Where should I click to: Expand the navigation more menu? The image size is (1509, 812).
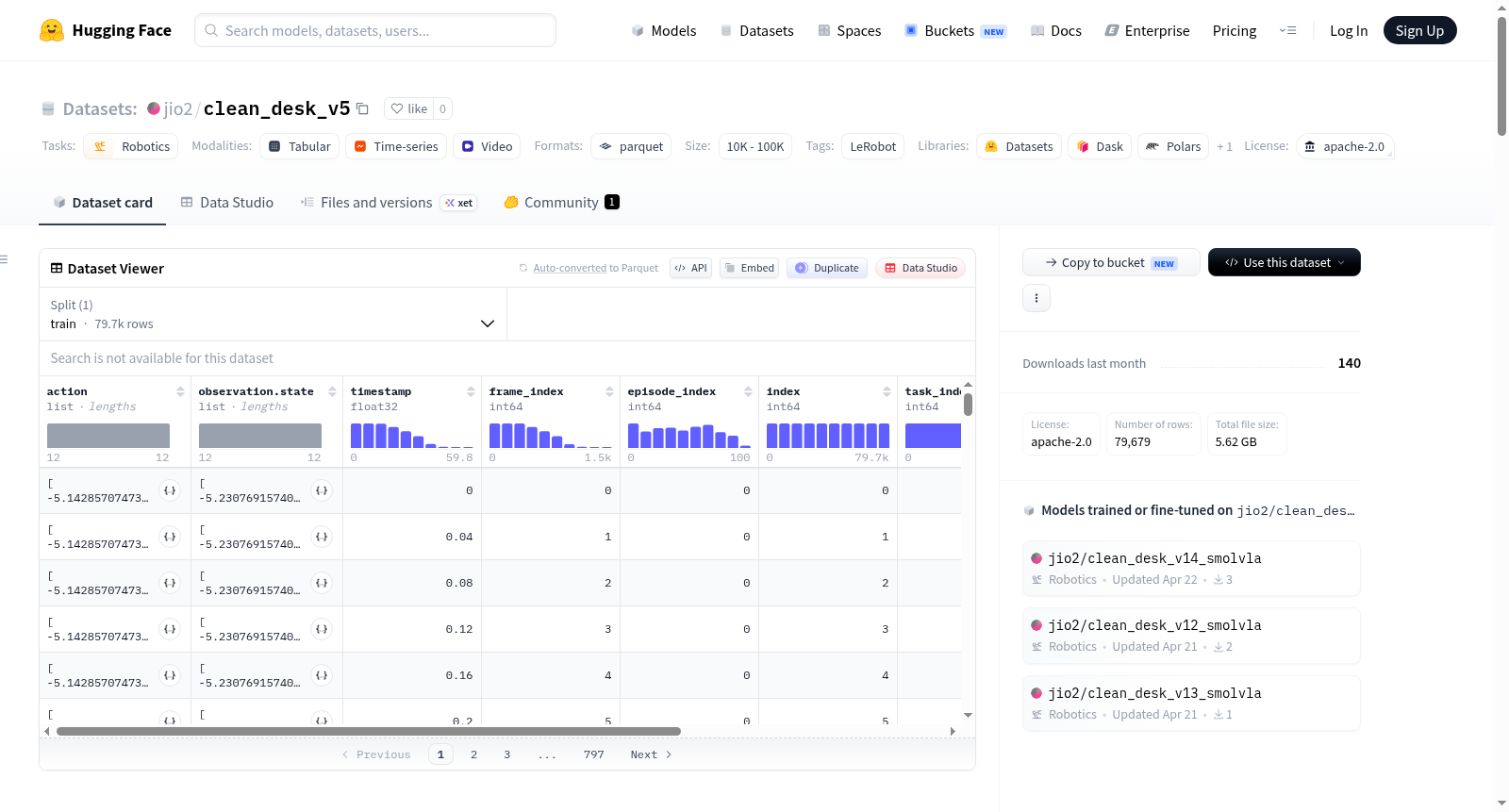(1287, 30)
